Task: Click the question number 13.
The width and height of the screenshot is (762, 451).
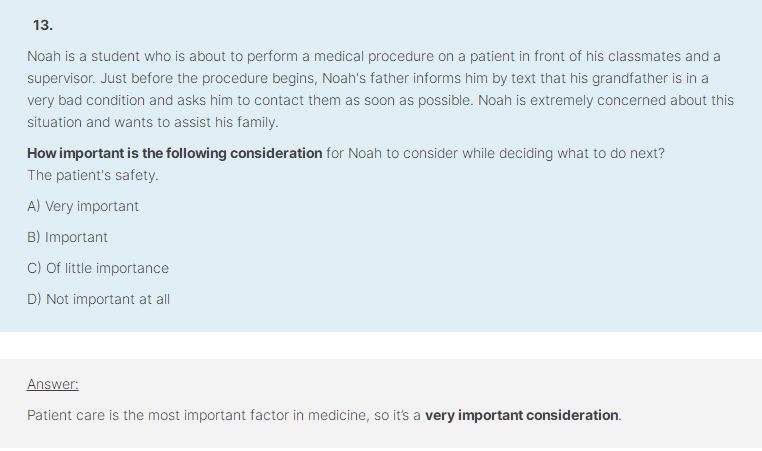Action: [x=43, y=25]
